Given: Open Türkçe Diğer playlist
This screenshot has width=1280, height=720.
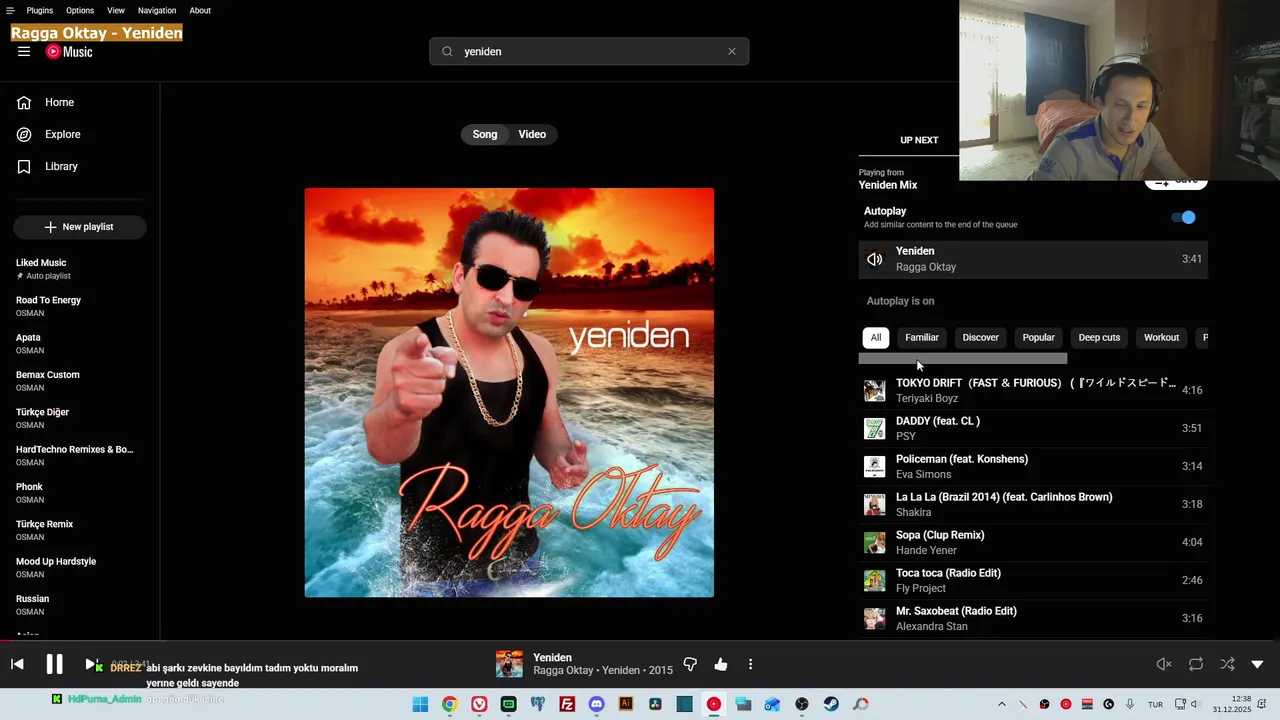Looking at the screenshot, I should click(x=80, y=418).
